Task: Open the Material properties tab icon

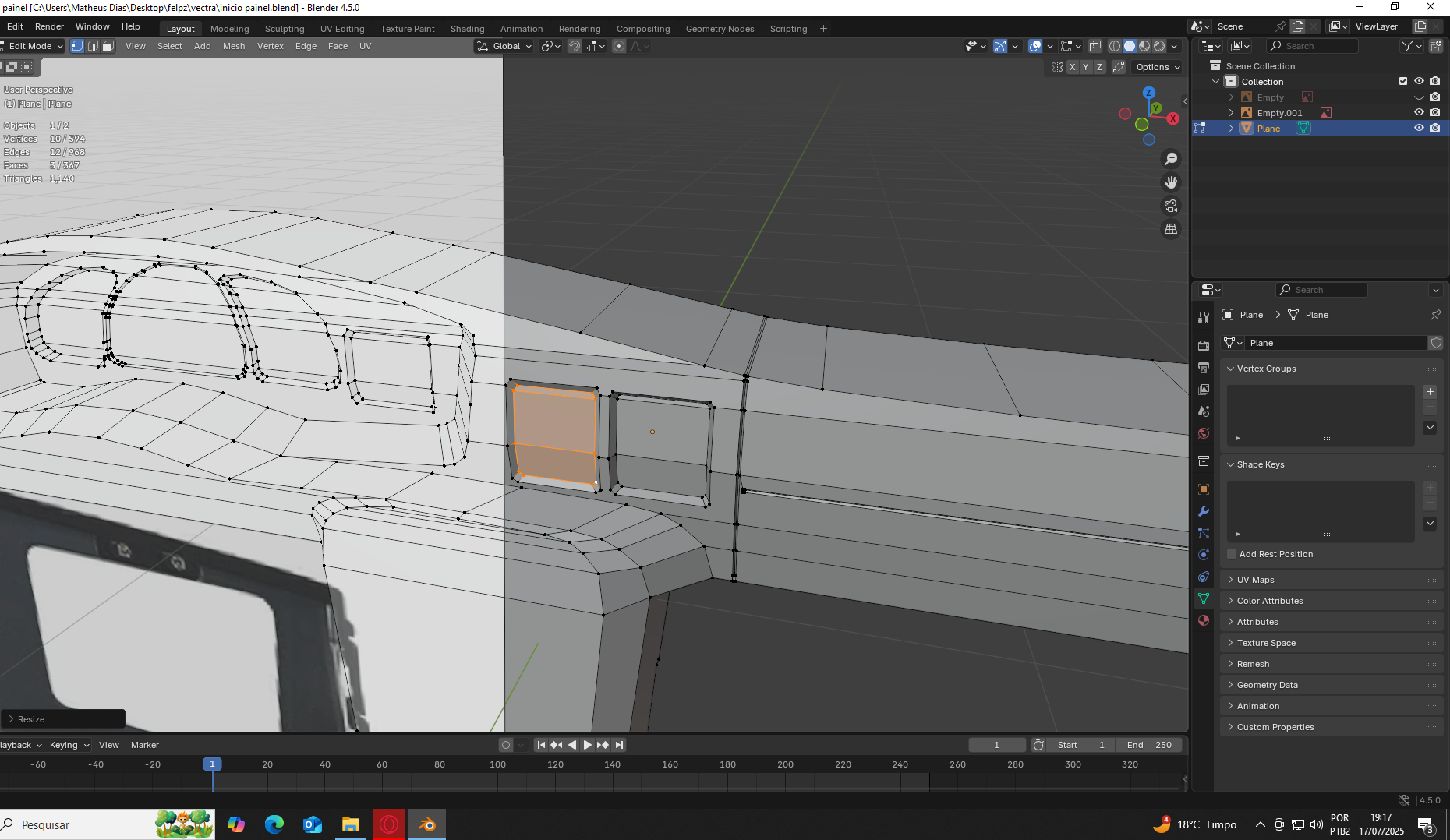Action: pos(1204,620)
